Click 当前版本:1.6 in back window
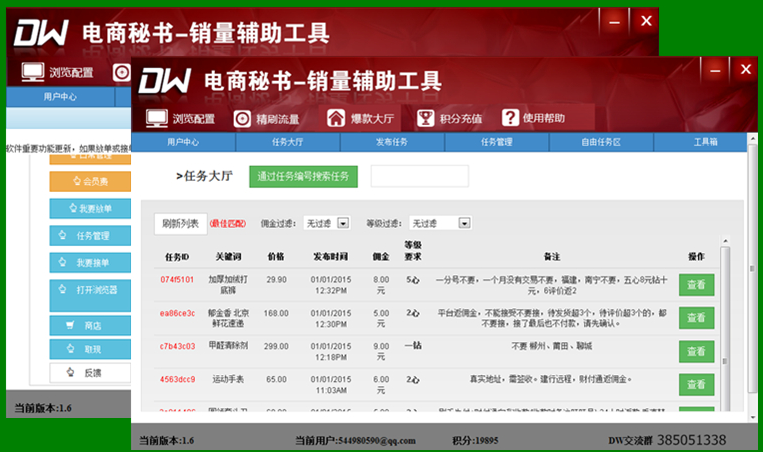 [43, 408]
